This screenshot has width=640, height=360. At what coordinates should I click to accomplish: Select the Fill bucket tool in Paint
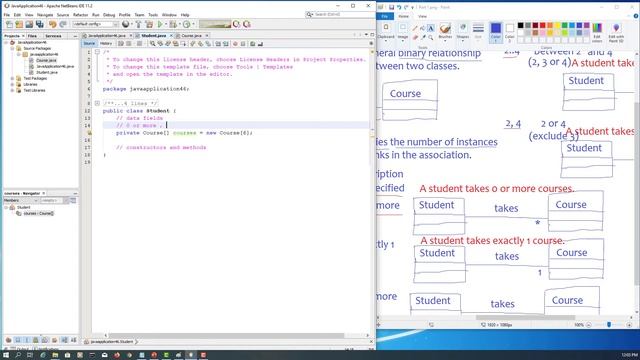423,28
